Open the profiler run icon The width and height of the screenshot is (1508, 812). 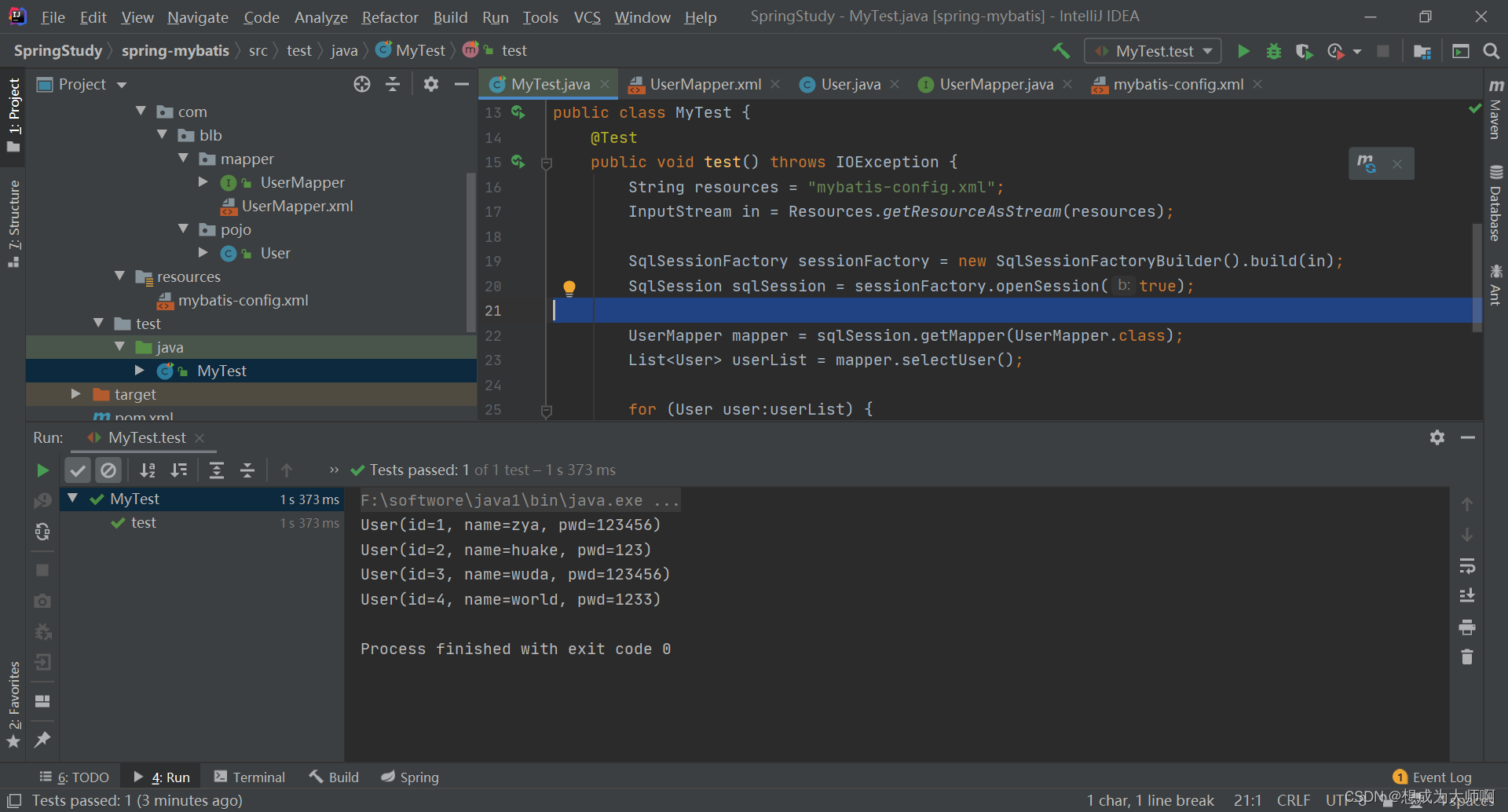click(x=1336, y=51)
